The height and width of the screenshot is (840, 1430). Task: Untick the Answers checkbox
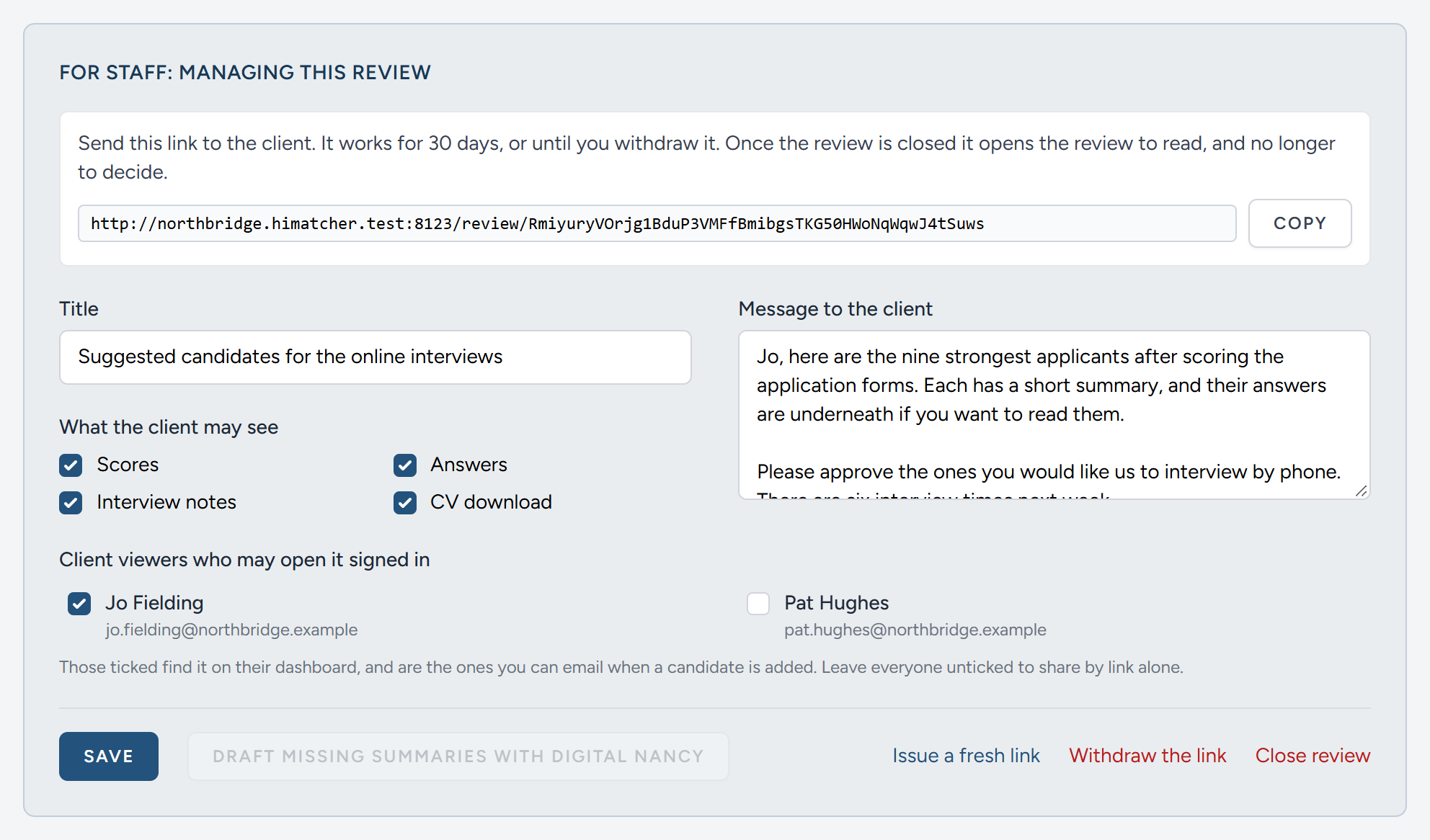pos(405,465)
